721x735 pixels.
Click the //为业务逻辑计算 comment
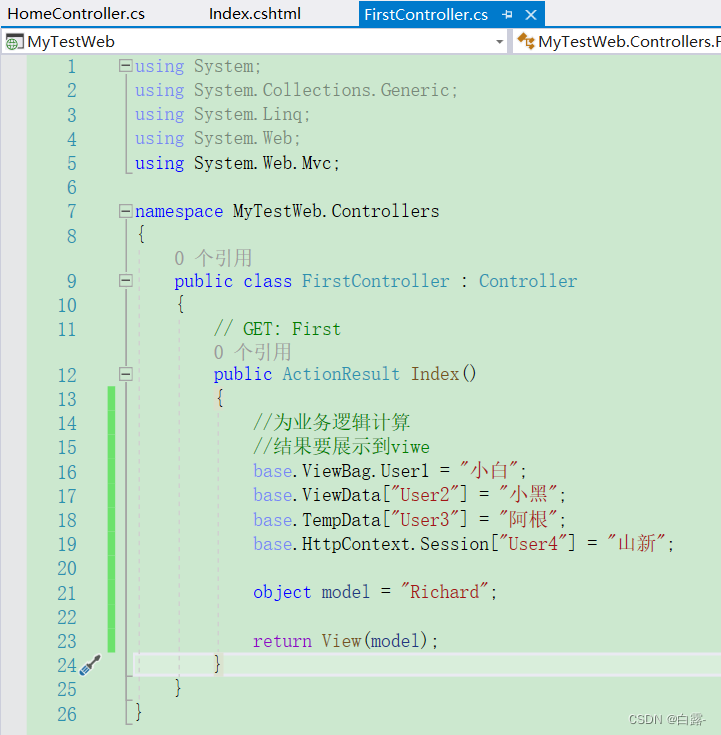click(331, 422)
